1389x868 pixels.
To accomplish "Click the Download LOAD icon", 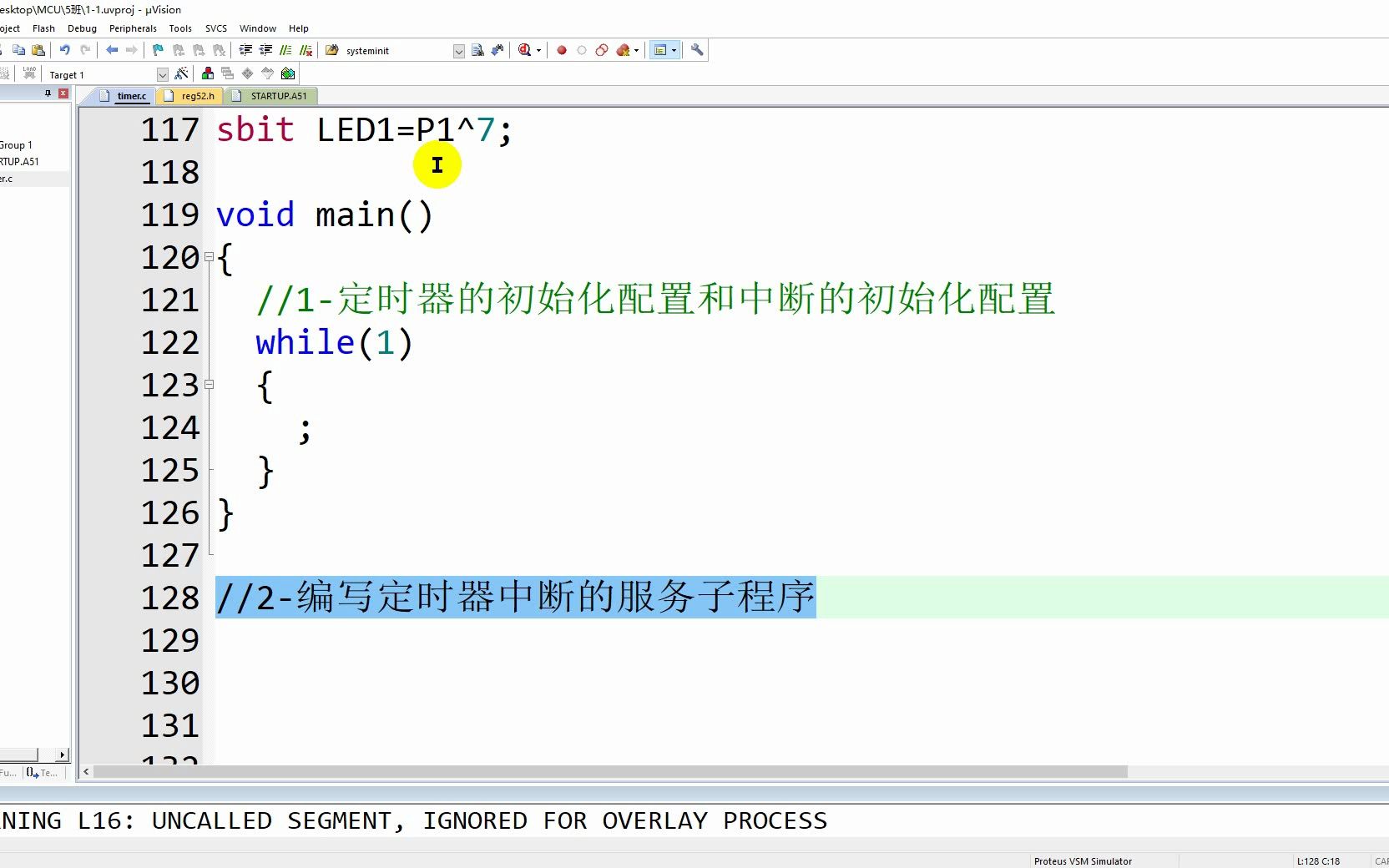I will [29, 73].
